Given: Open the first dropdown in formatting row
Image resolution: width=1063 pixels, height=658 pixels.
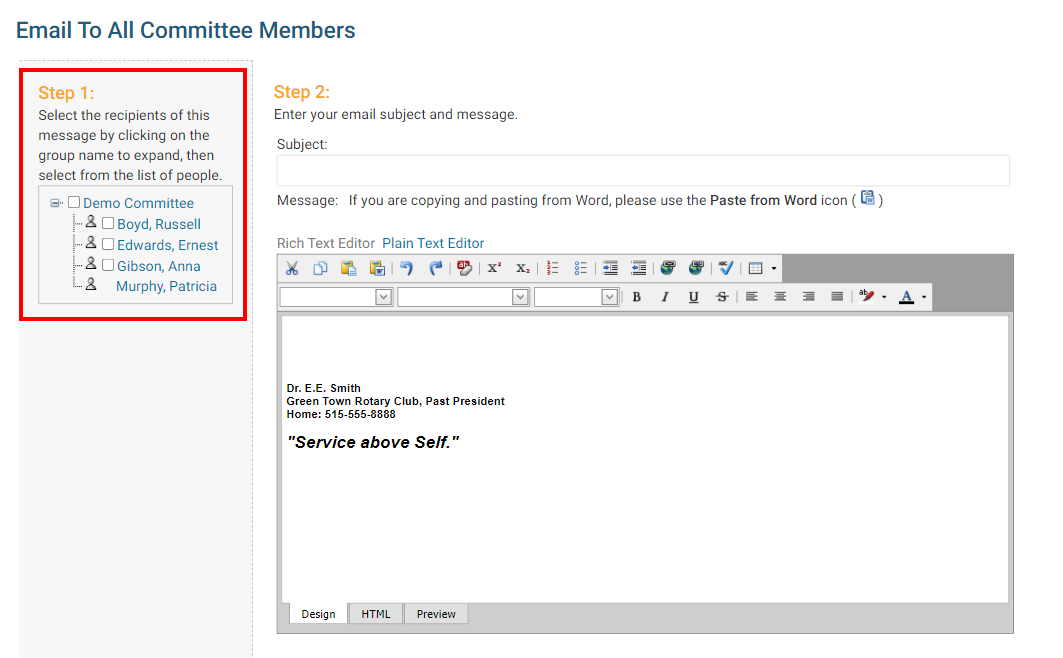Looking at the screenshot, I should click(382, 297).
